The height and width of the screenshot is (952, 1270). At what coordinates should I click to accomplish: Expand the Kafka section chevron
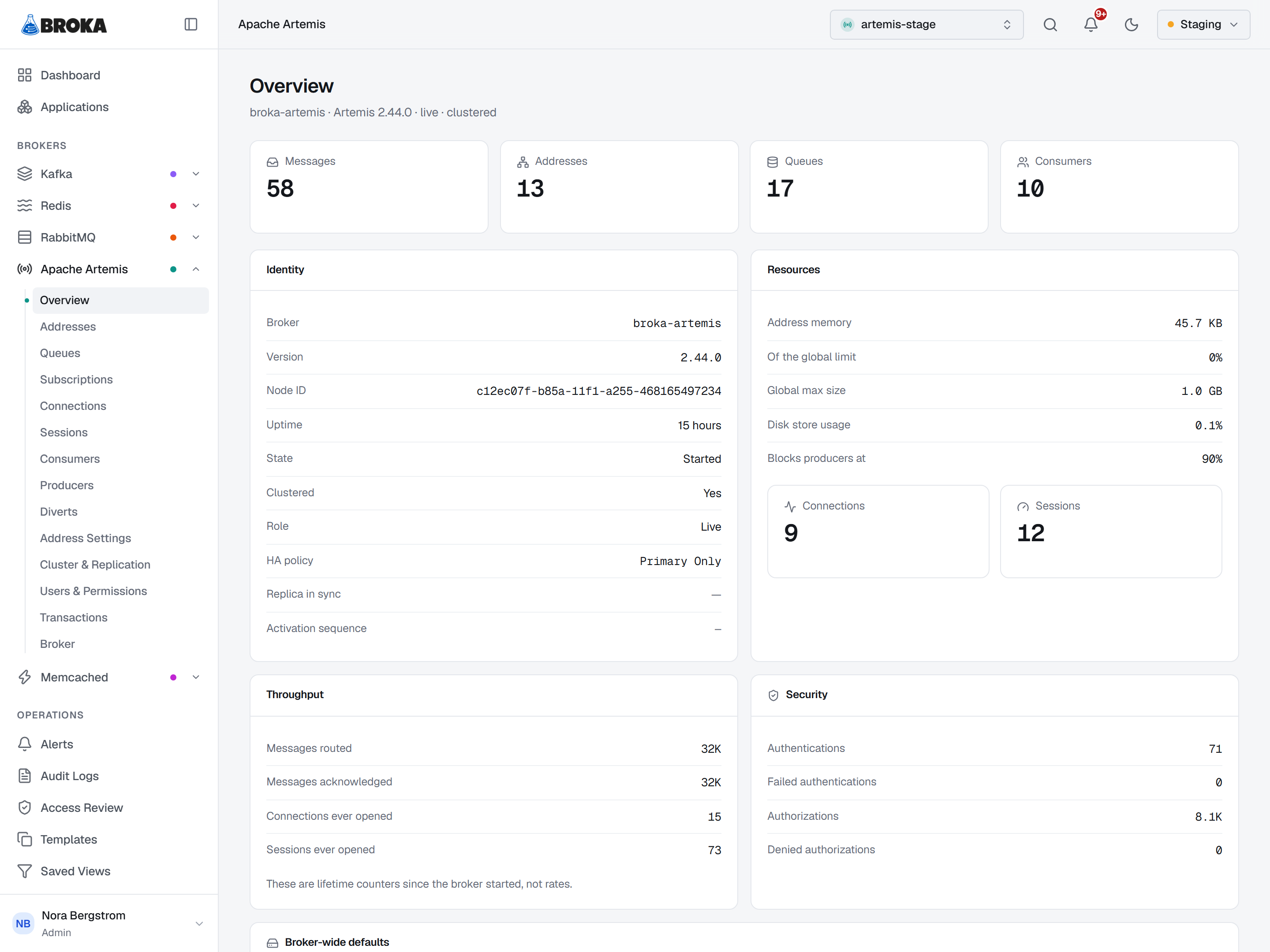tap(196, 174)
